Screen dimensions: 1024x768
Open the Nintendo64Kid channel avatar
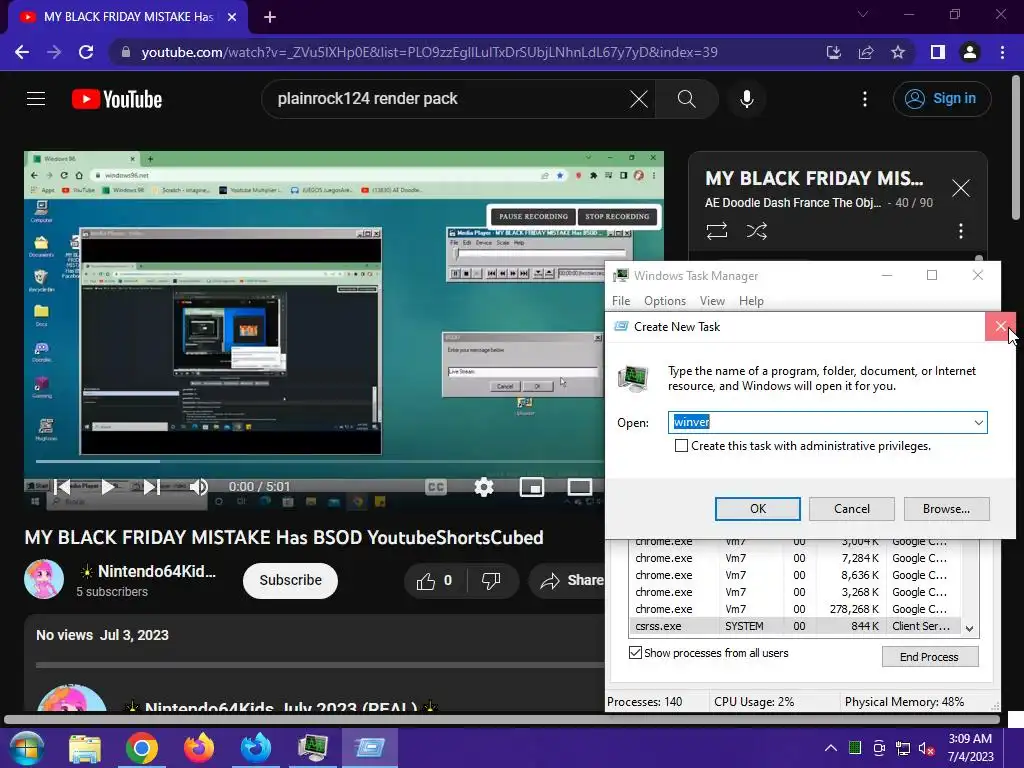coord(44,579)
